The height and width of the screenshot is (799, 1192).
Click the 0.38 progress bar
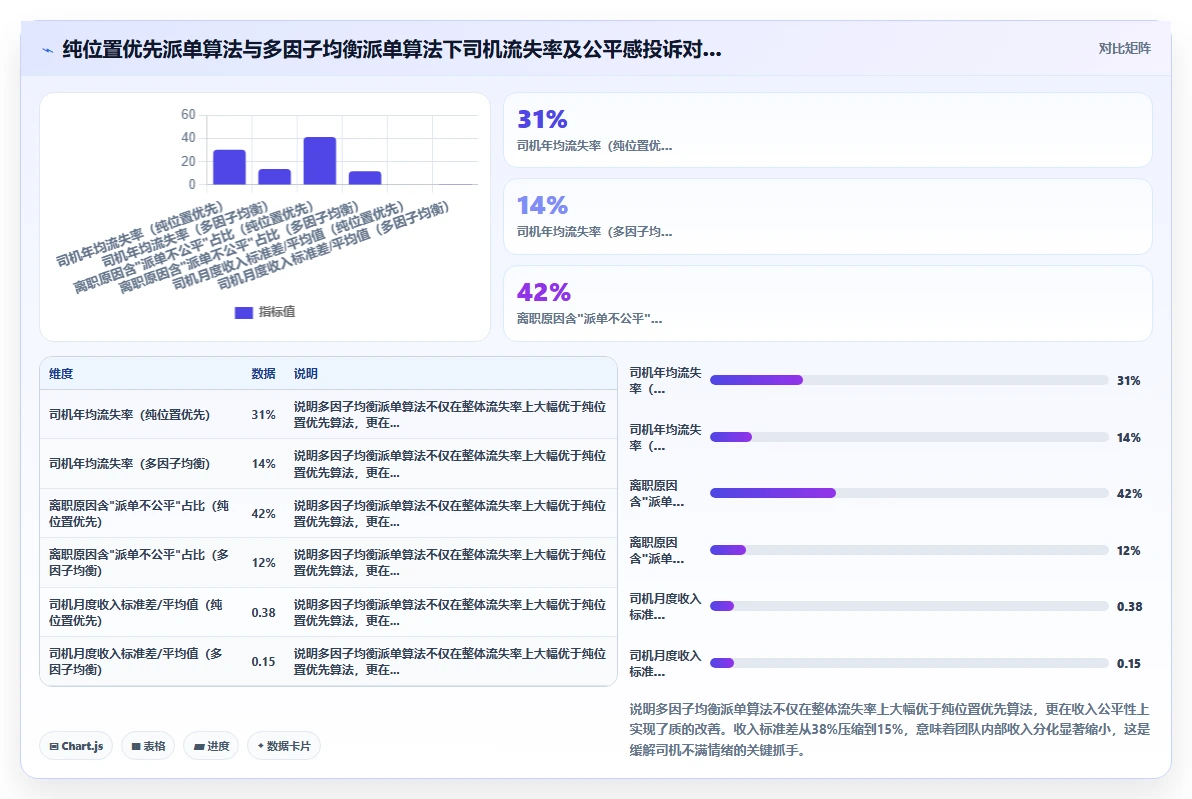click(908, 607)
